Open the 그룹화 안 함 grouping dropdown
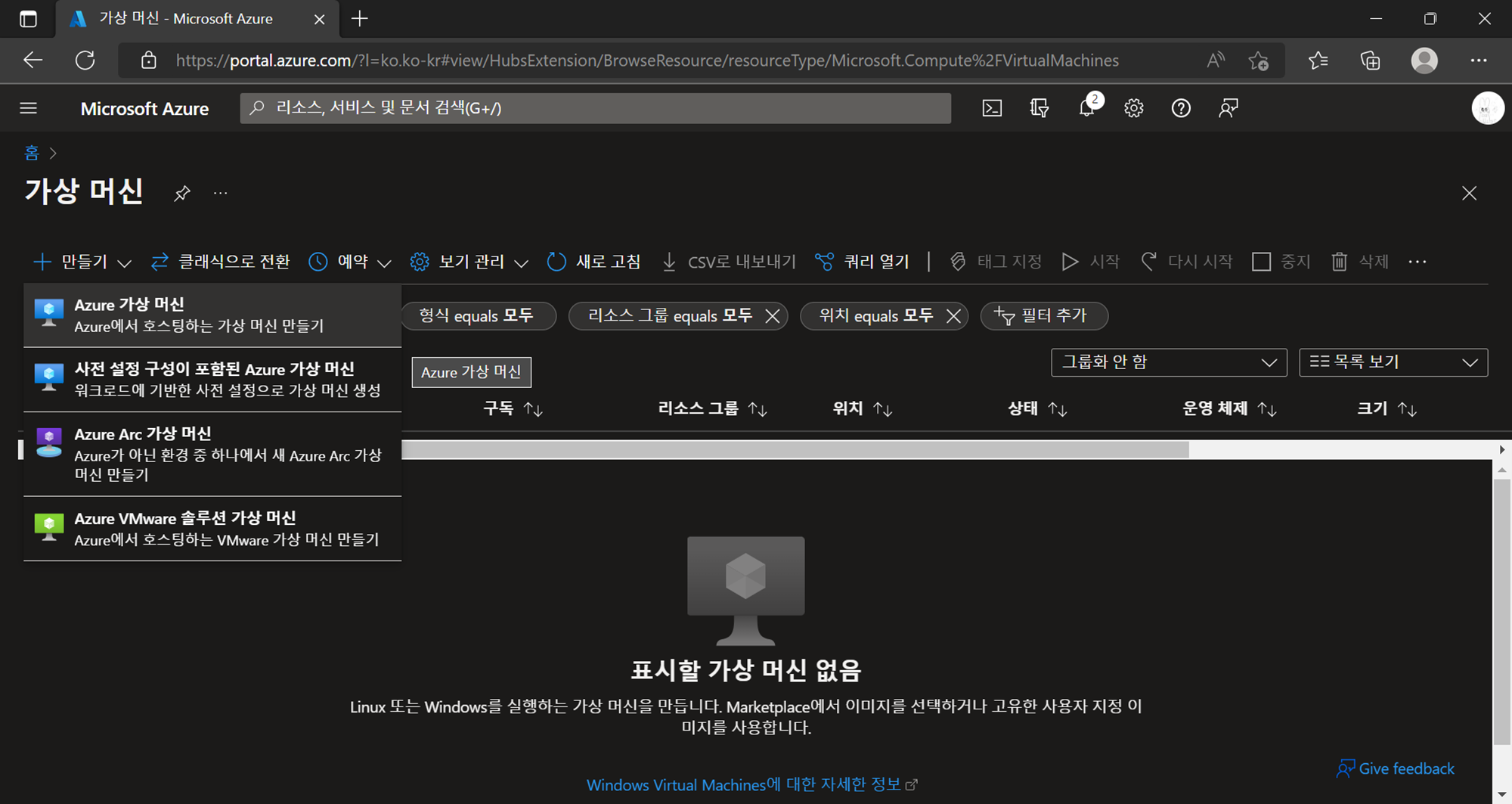The height and width of the screenshot is (804, 1512). (x=1169, y=362)
